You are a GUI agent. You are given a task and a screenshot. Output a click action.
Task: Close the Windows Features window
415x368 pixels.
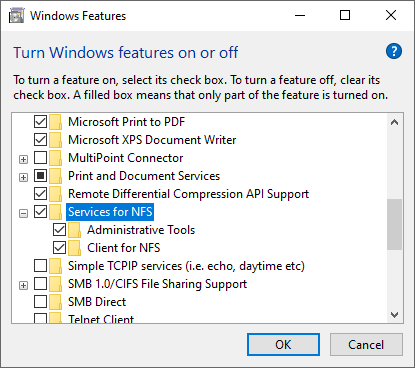pyautogui.click(x=391, y=15)
